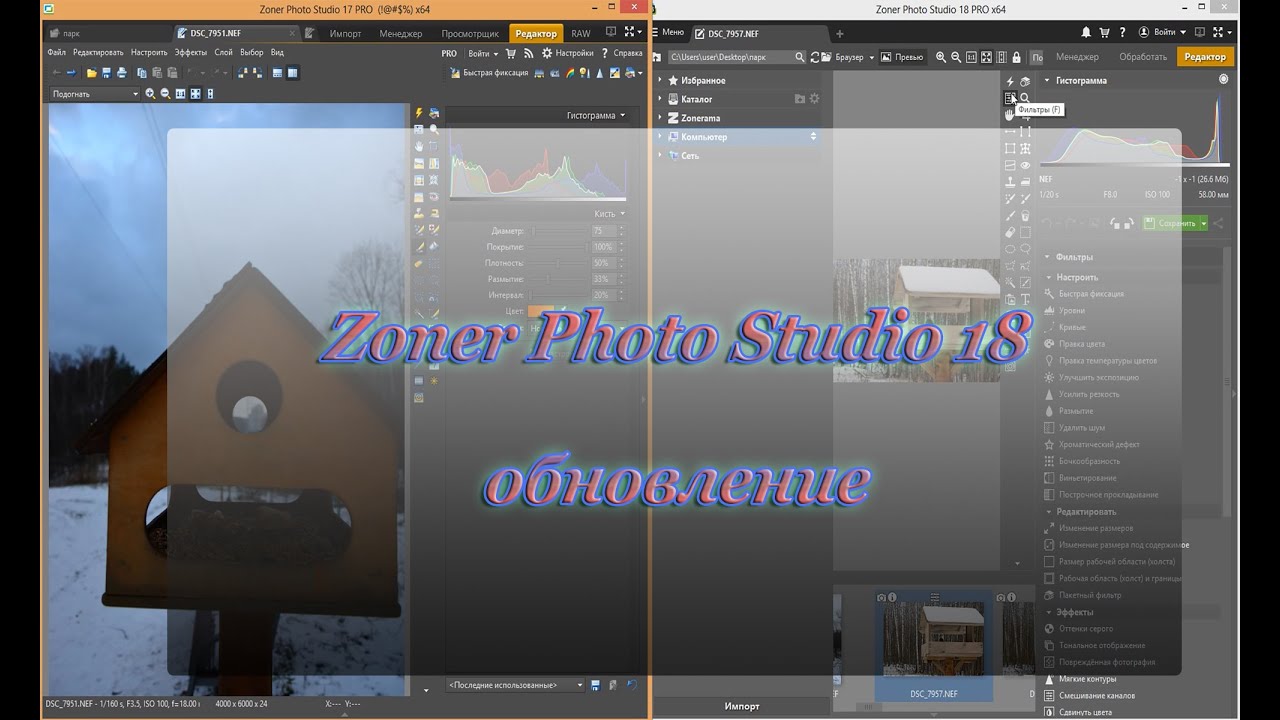Click the open folder icon in Zoner 17
1280x720 pixels.
click(x=92, y=73)
